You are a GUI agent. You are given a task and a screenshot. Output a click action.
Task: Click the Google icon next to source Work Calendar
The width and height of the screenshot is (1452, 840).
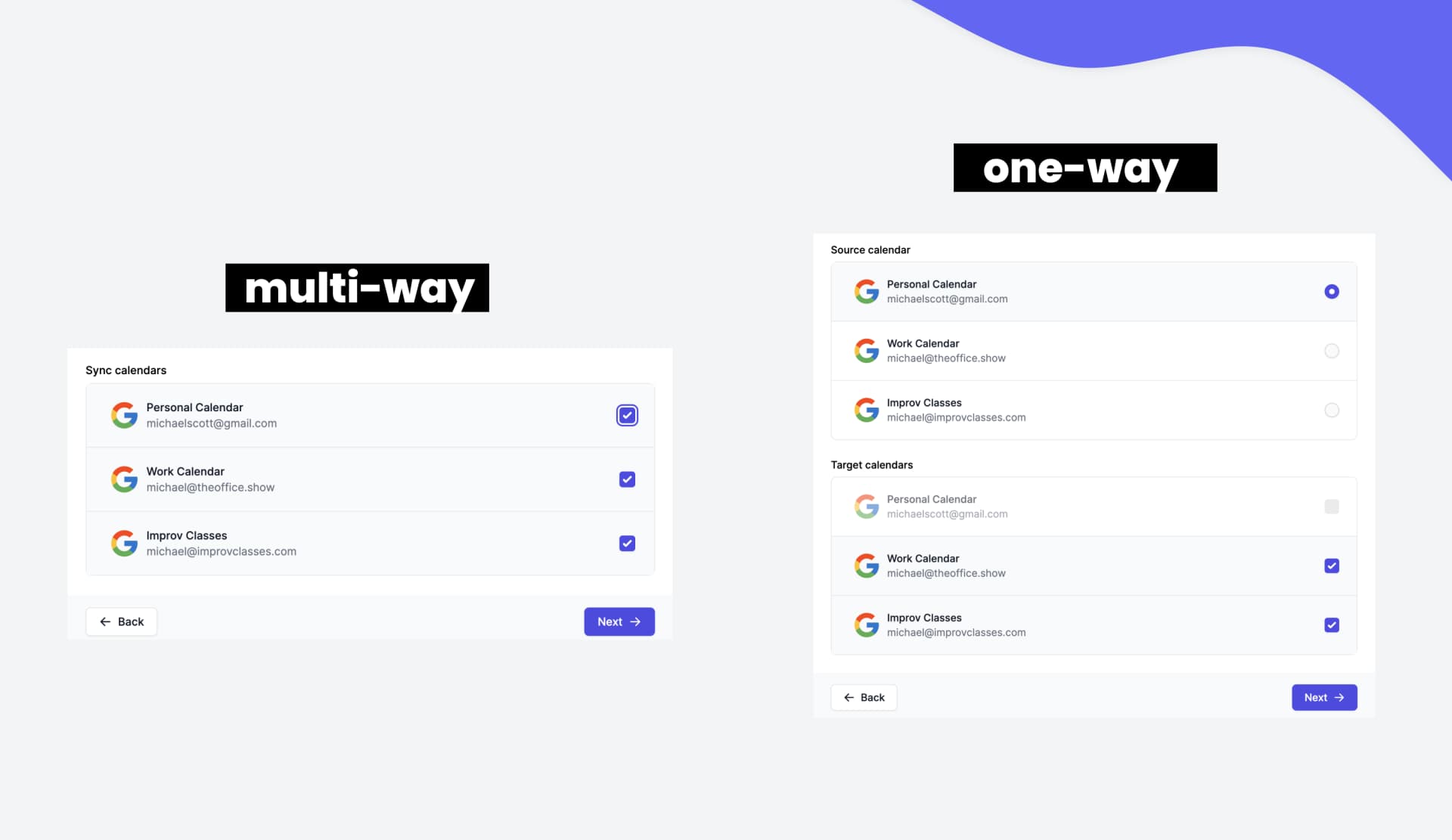tap(866, 350)
